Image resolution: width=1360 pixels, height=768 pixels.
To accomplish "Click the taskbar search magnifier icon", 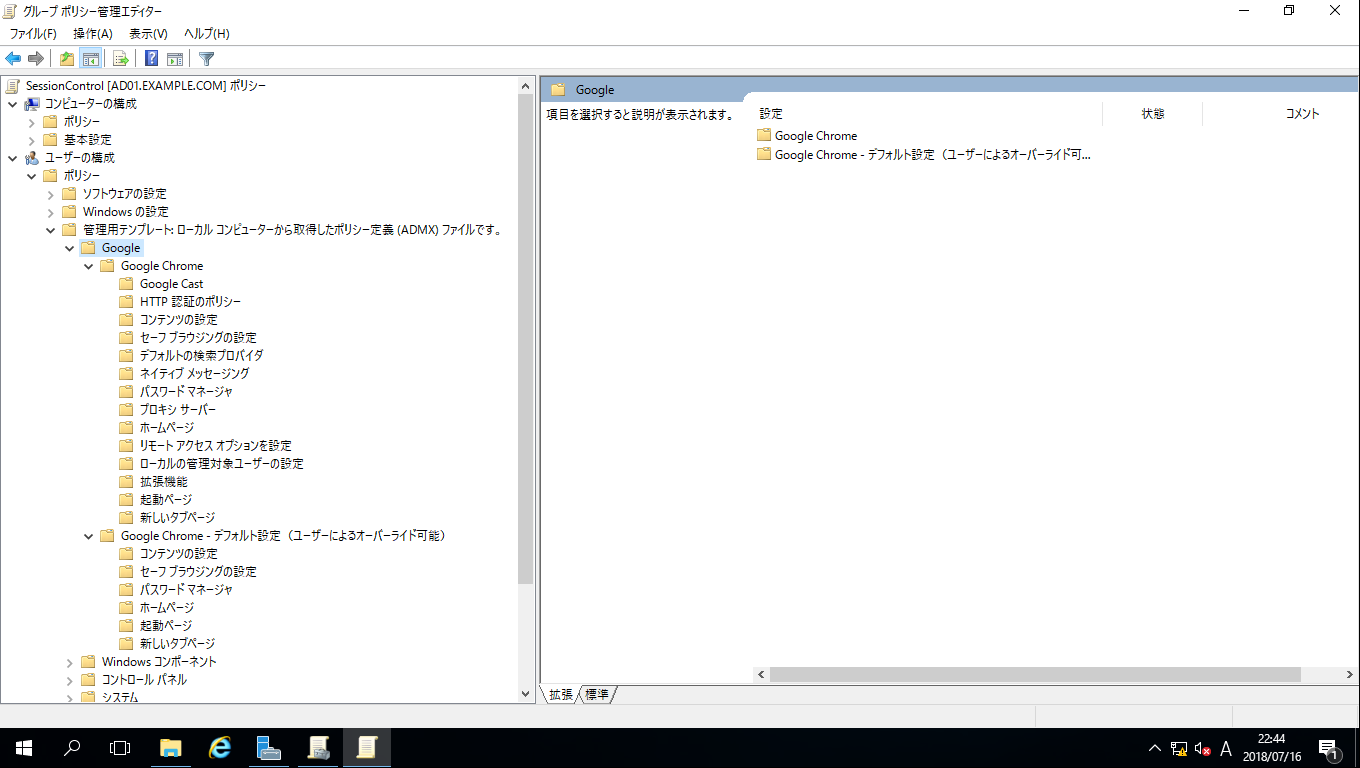I will pyautogui.click(x=72, y=747).
